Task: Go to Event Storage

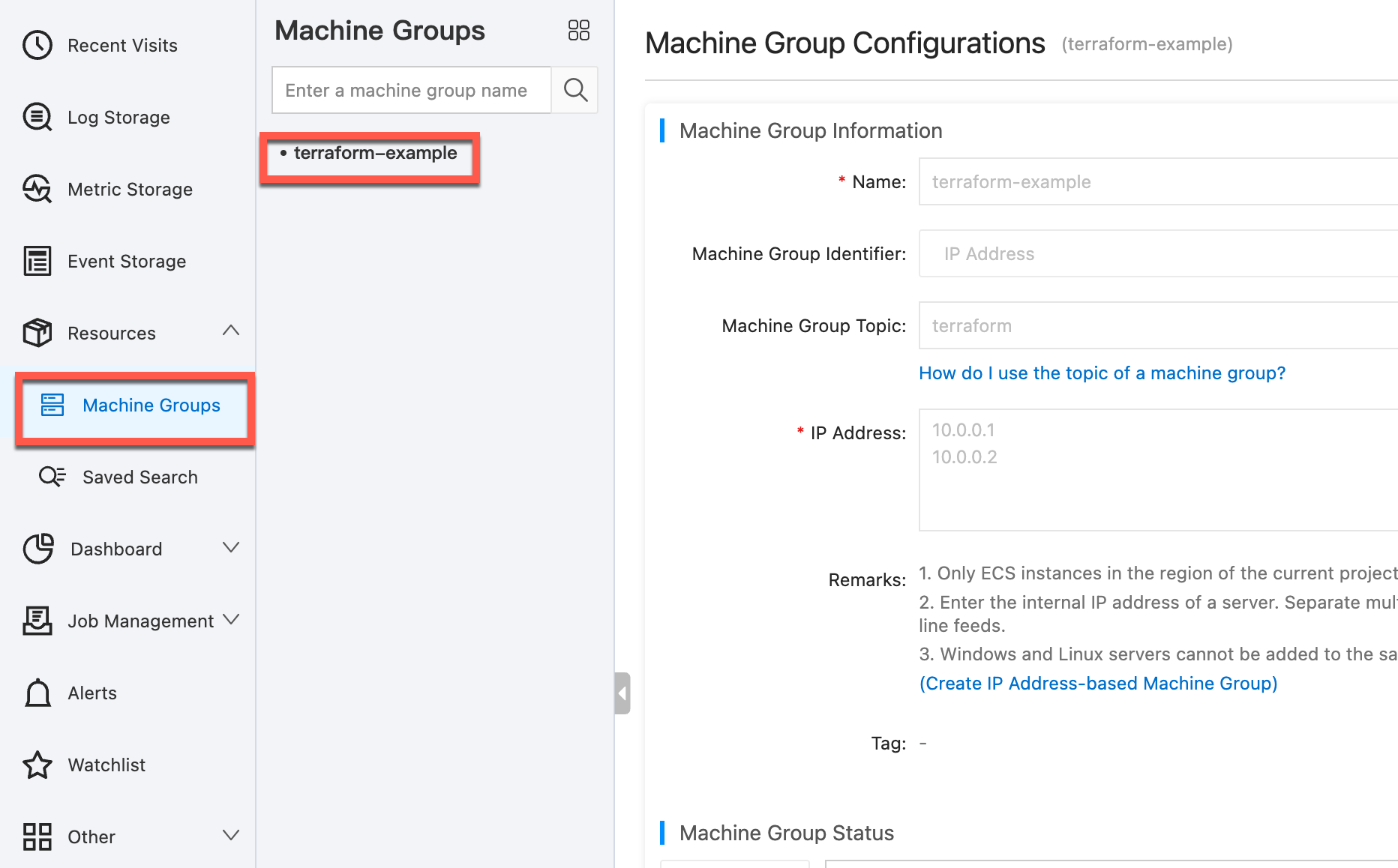Action: tap(127, 262)
